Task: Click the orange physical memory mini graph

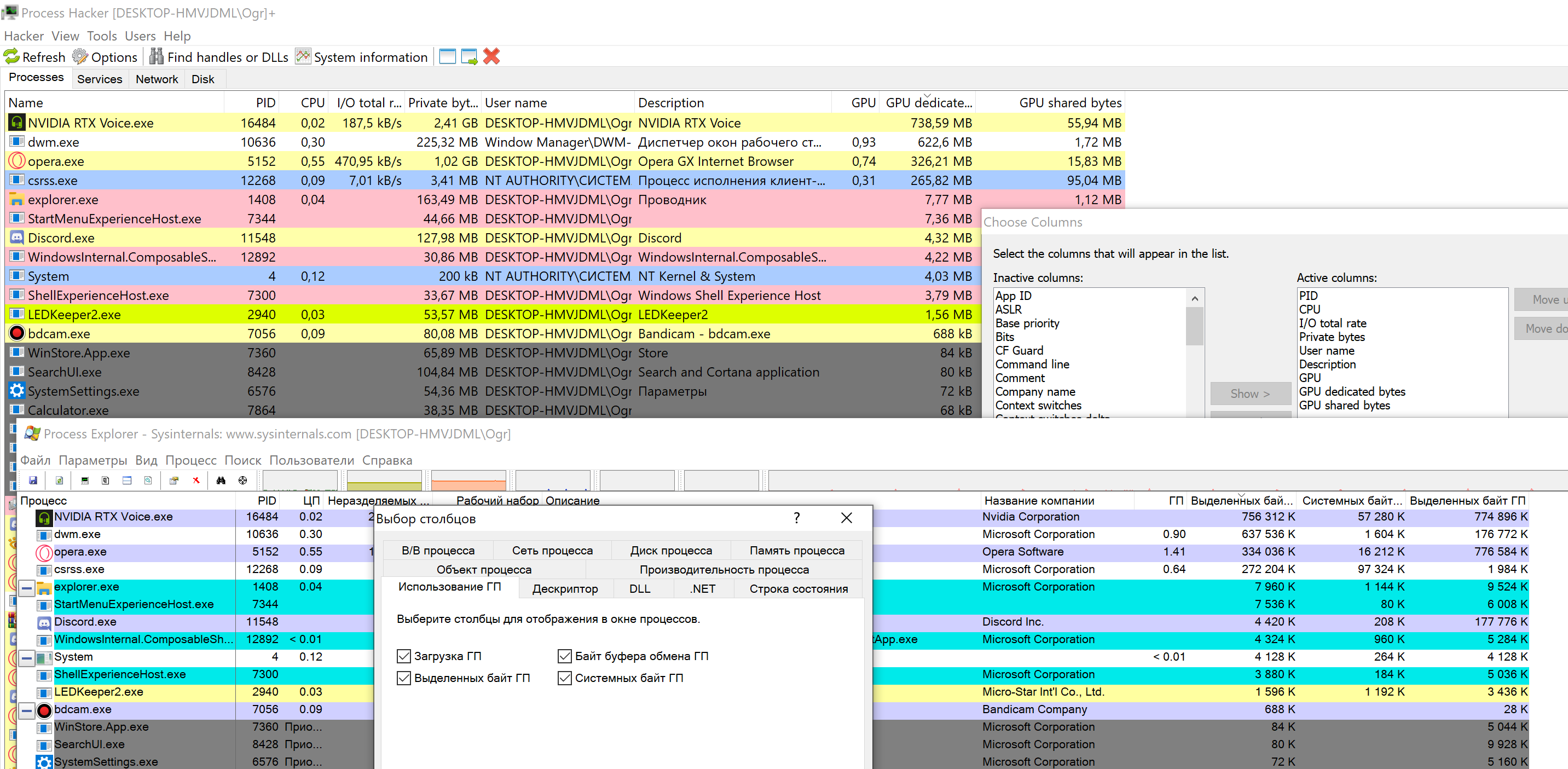Action: 468,481
